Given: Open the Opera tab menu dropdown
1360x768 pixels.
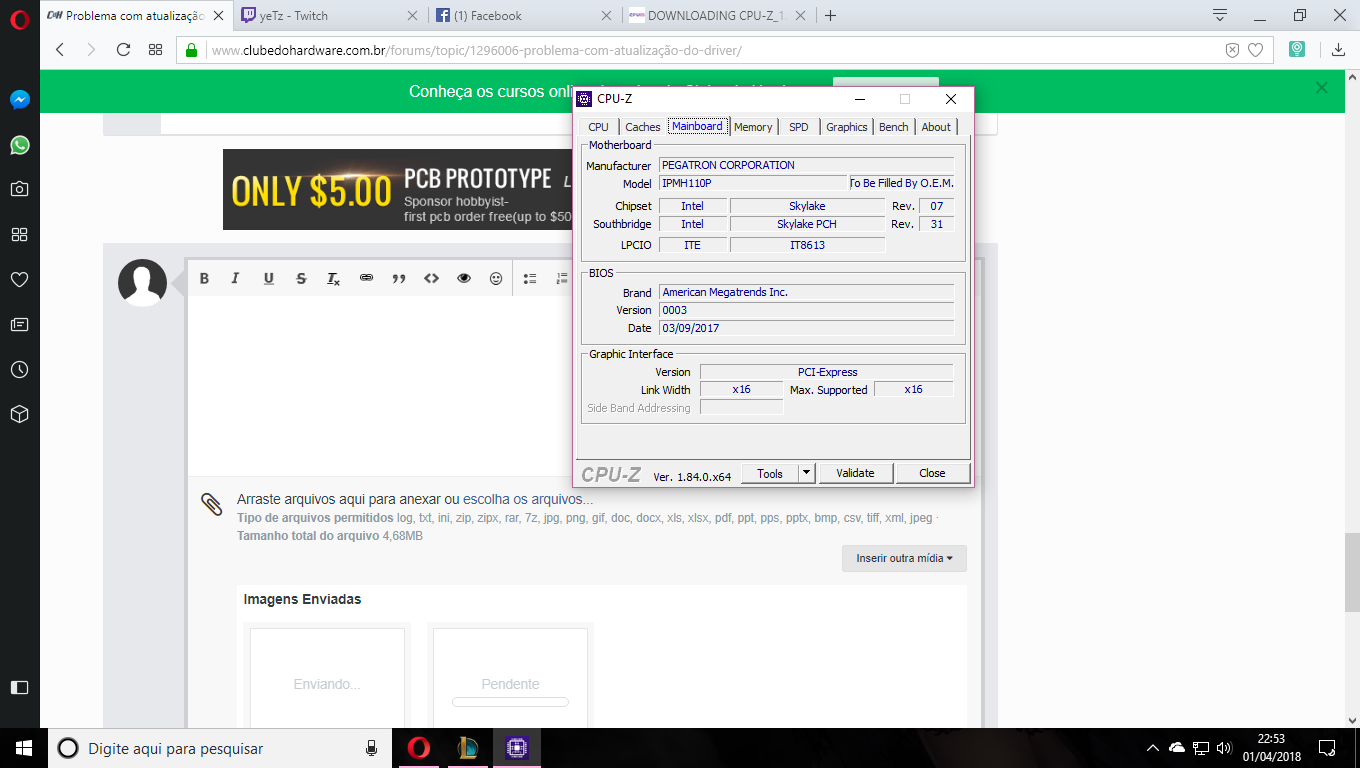Looking at the screenshot, I should pyautogui.click(x=1219, y=15).
